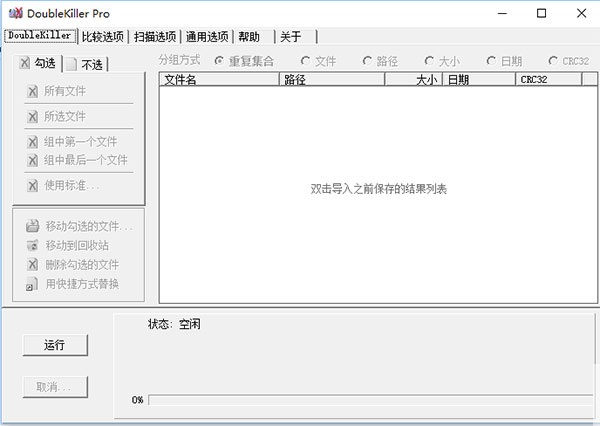
Task: Maximize the DoubleKiller Pro window
Action: point(541,13)
